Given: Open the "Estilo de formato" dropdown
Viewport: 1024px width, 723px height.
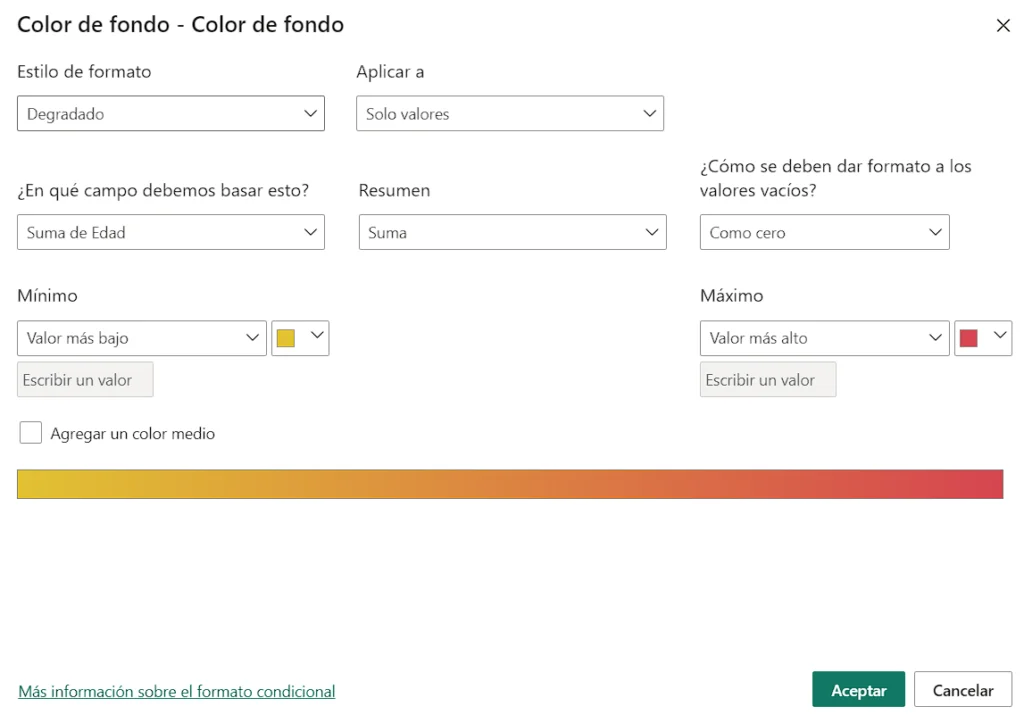Looking at the screenshot, I should coord(170,113).
